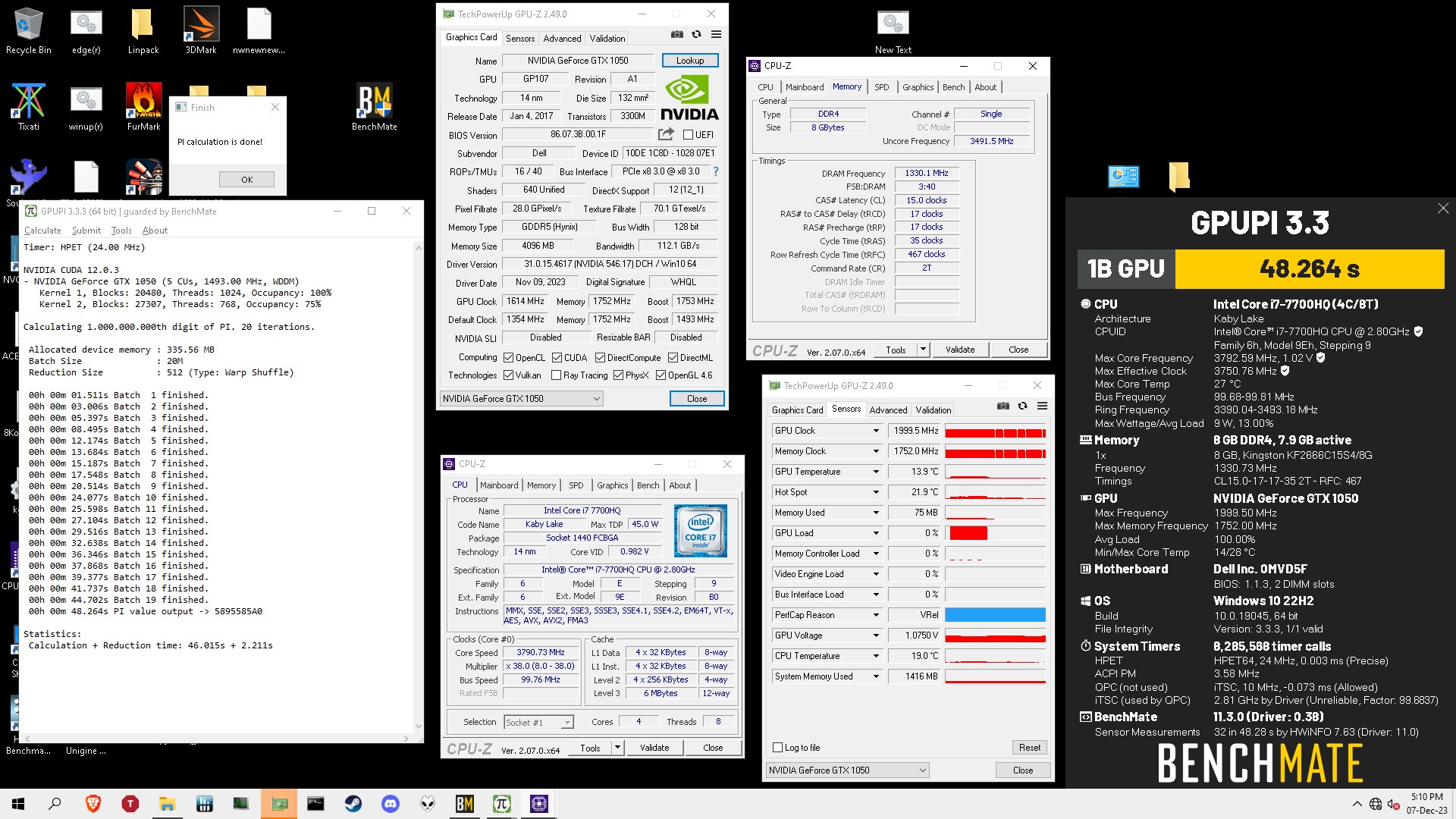Launch the 3DMark desktop shortcut
The height and width of the screenshot is (819, 1456).
coord(201,30)
